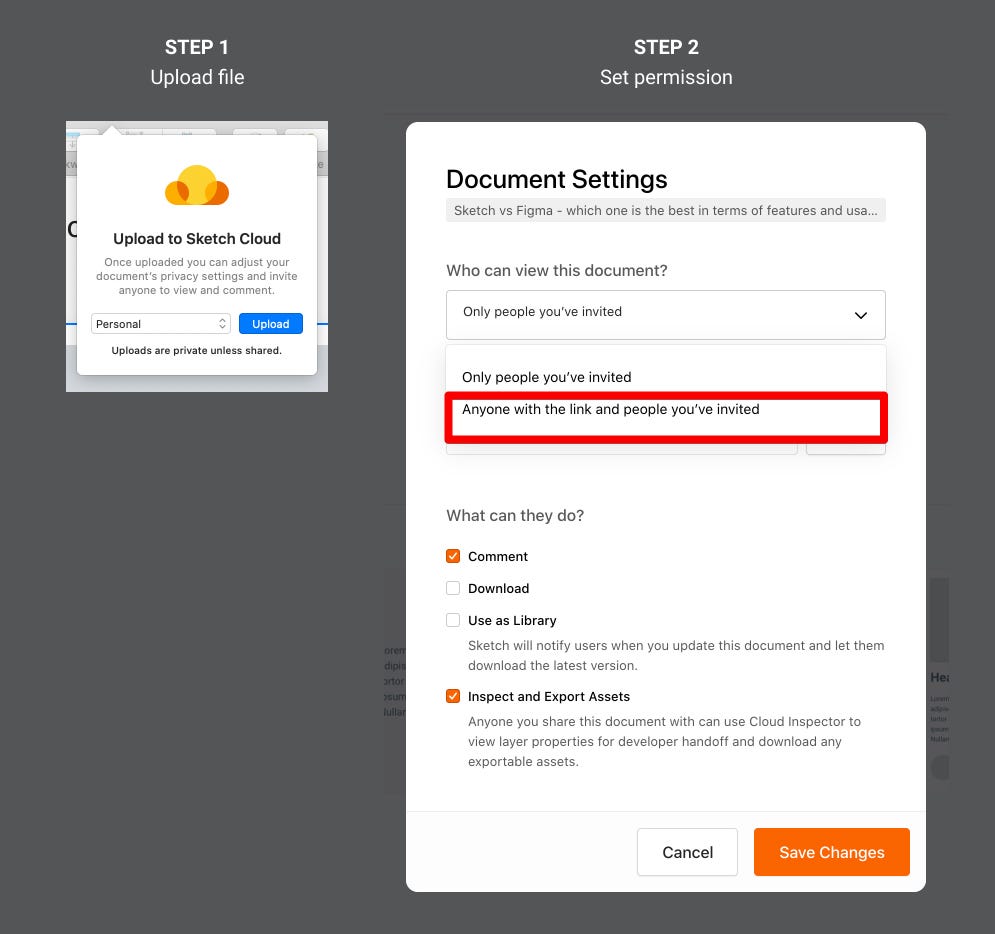This screenshot has height=934, width=995.
Task: Open the Personal workspace selector
Action: pyautogui.click(x=161, y=324)
